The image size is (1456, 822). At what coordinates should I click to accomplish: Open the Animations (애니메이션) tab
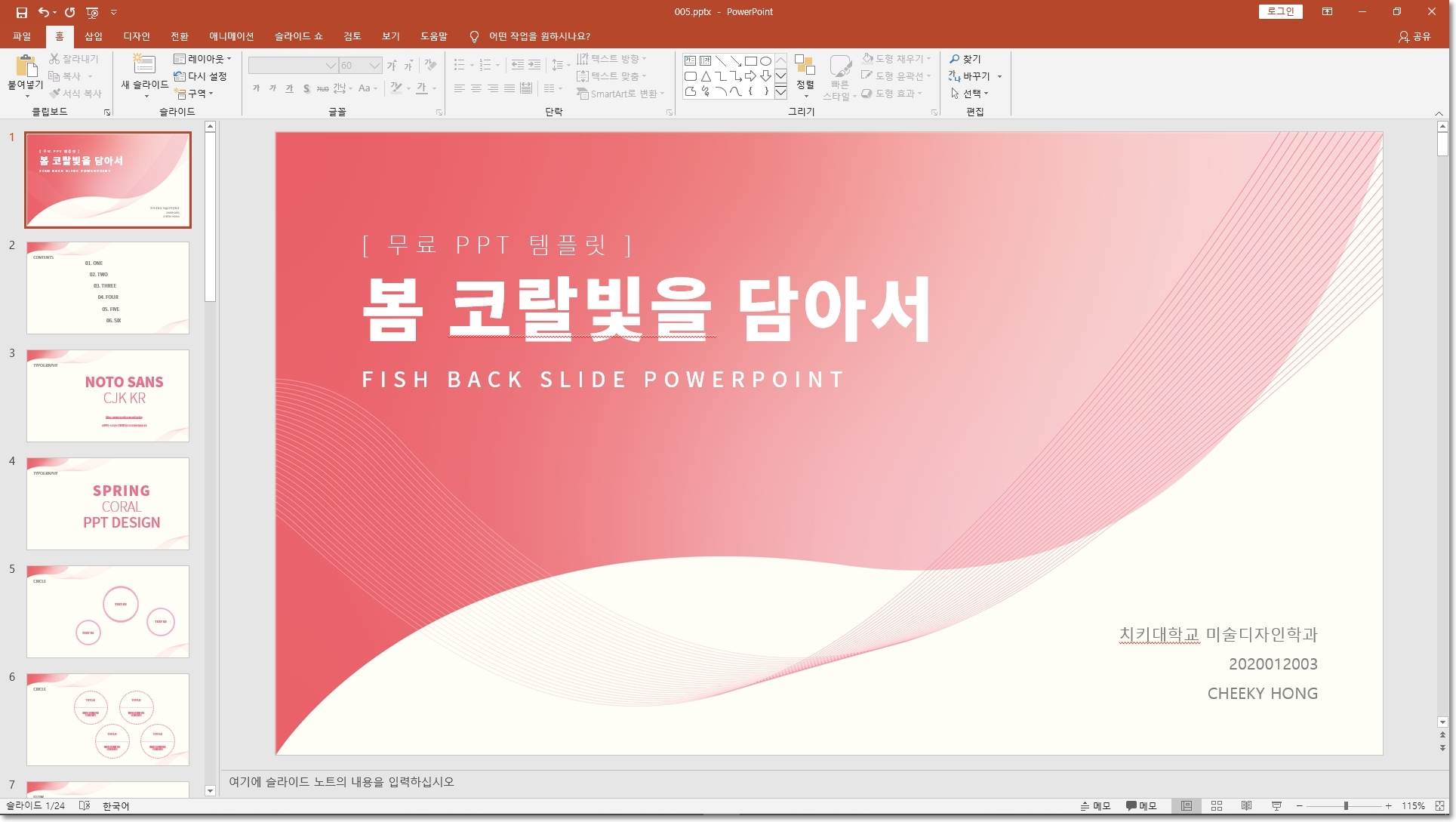pyautogui.click(x=232, y=36)
